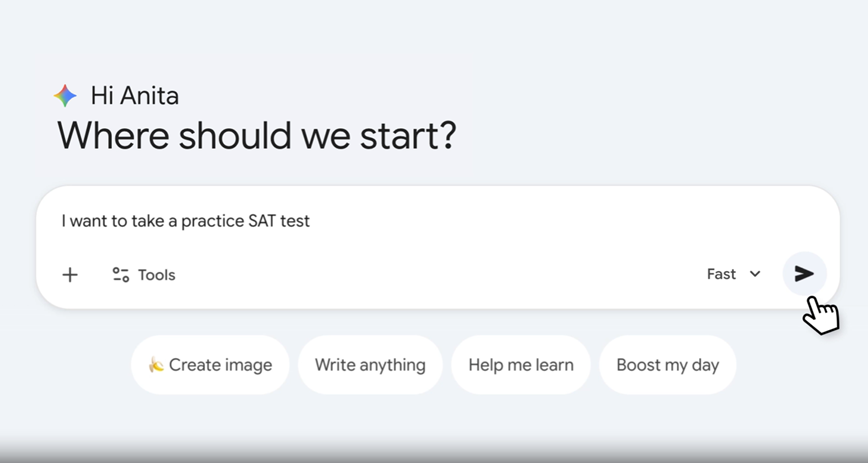Click the Hi Anita greeting text
868x463 pixels.
pyautogui.click(x=134, y=96)
